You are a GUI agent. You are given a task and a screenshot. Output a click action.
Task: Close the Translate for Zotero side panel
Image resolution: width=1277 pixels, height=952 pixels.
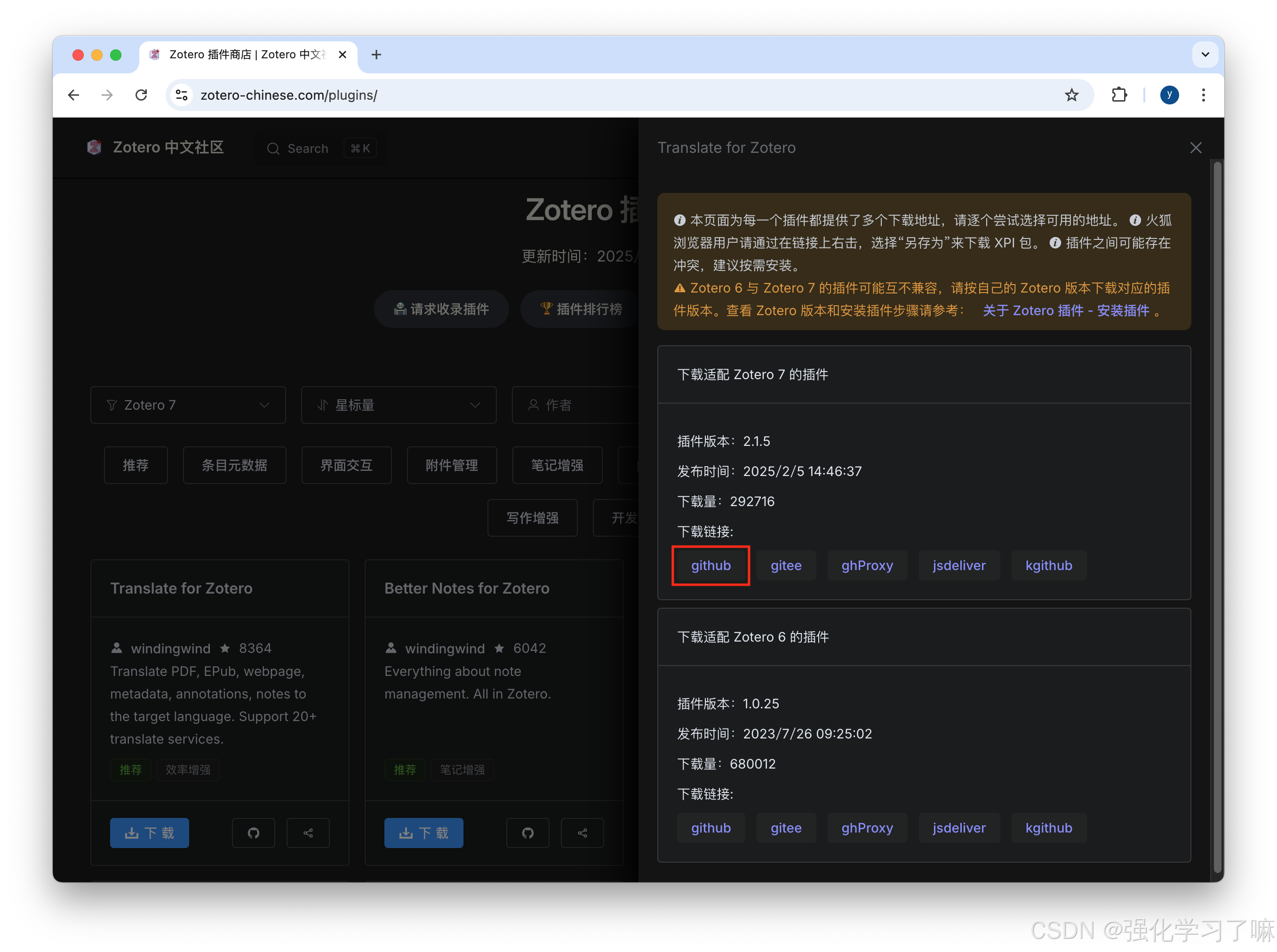click(x=1196, y=148)
